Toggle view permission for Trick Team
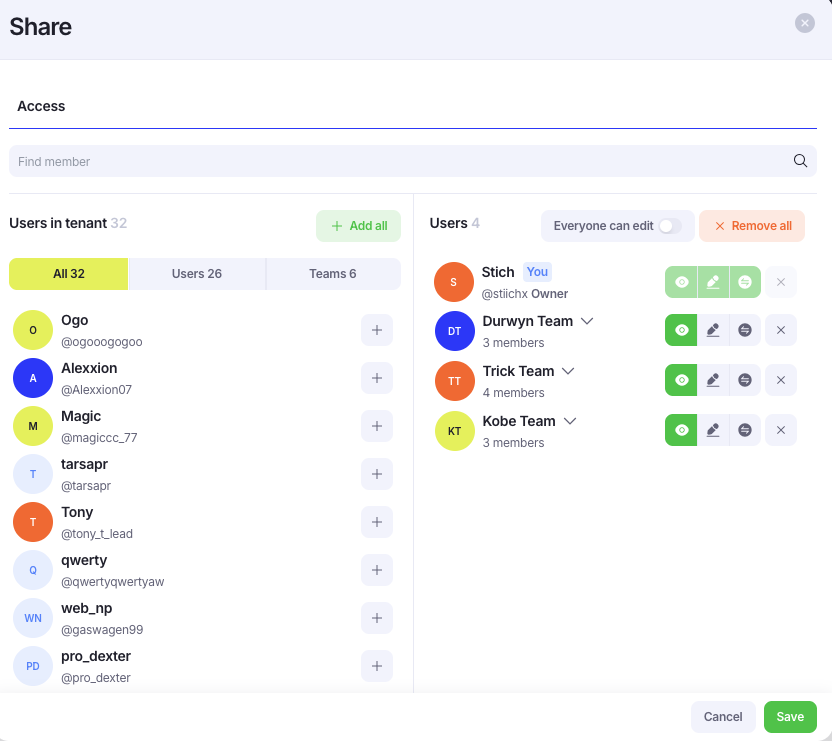Viewport: 832px width, 741px height. coord(681,380)
